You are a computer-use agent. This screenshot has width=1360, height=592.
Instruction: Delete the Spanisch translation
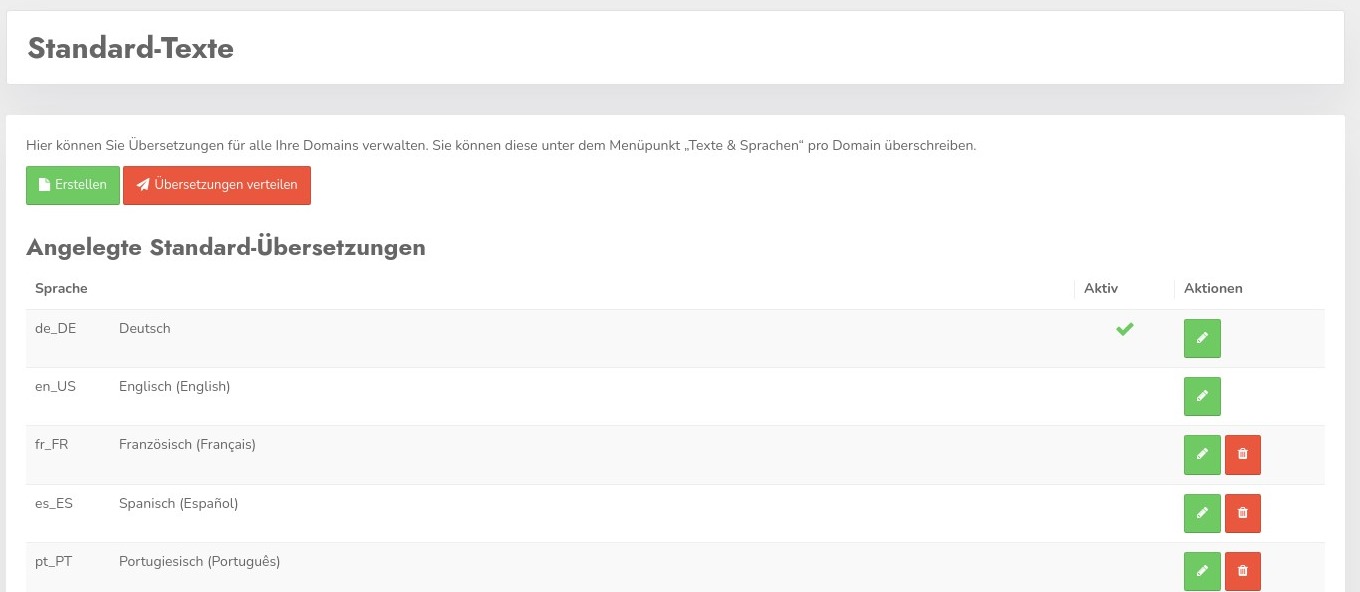[1243, 513]
